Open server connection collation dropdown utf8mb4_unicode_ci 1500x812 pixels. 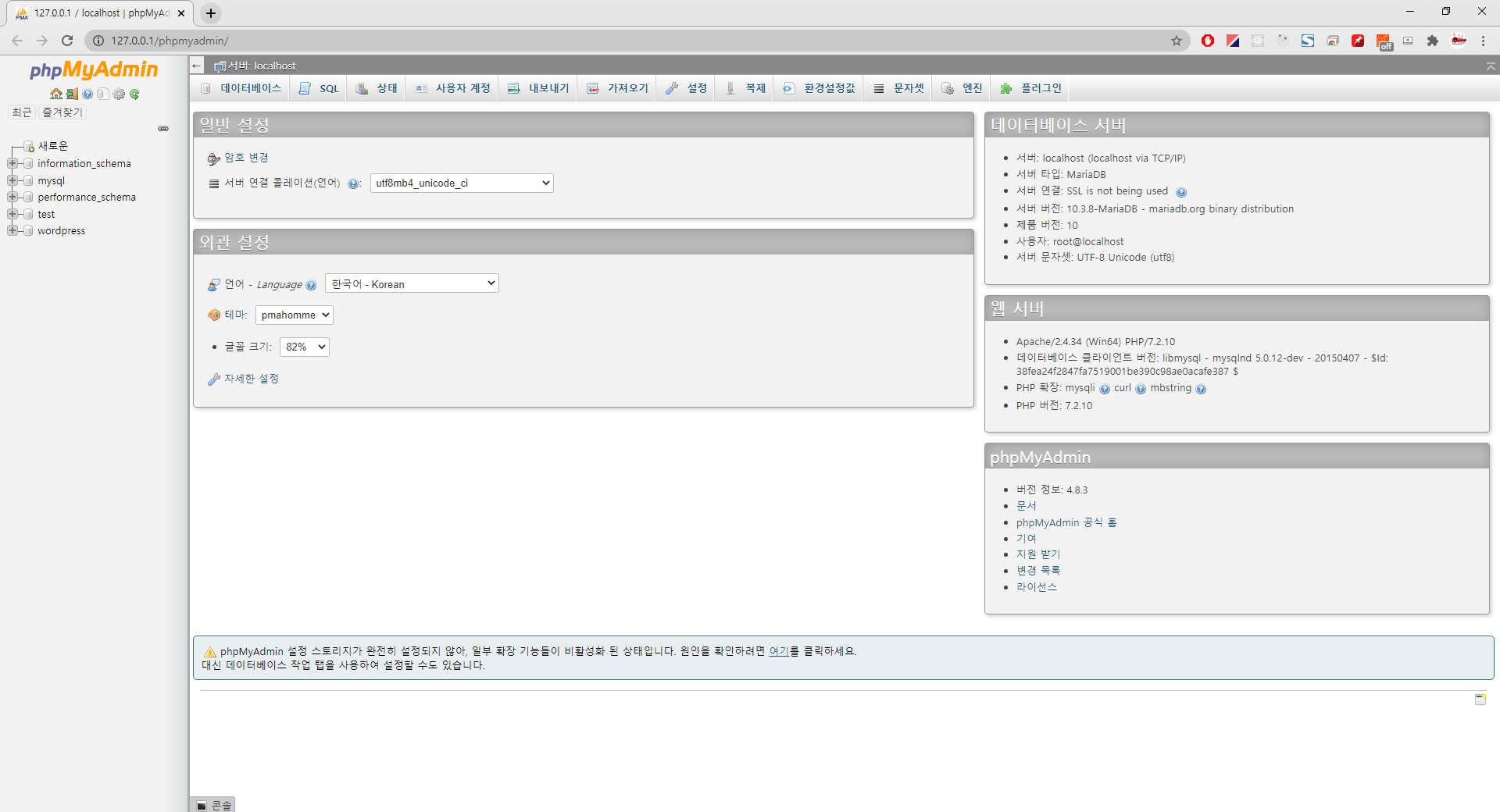tap(462, 183)
